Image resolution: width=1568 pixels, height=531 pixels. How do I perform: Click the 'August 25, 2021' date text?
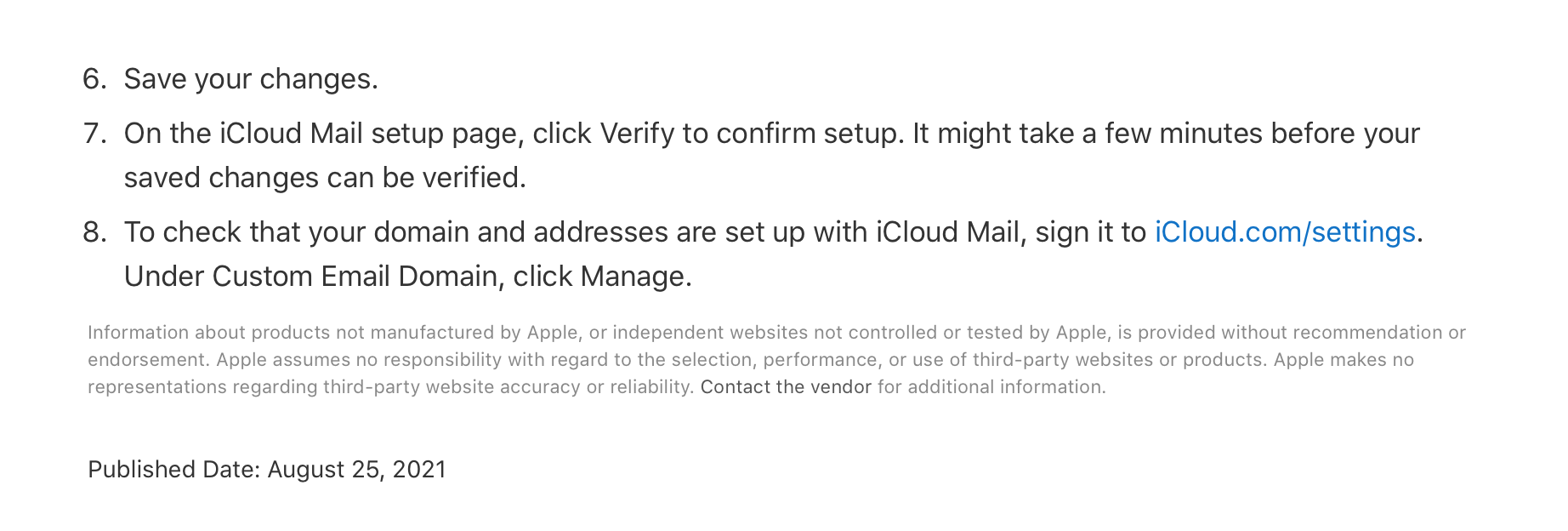pos(356,470)
